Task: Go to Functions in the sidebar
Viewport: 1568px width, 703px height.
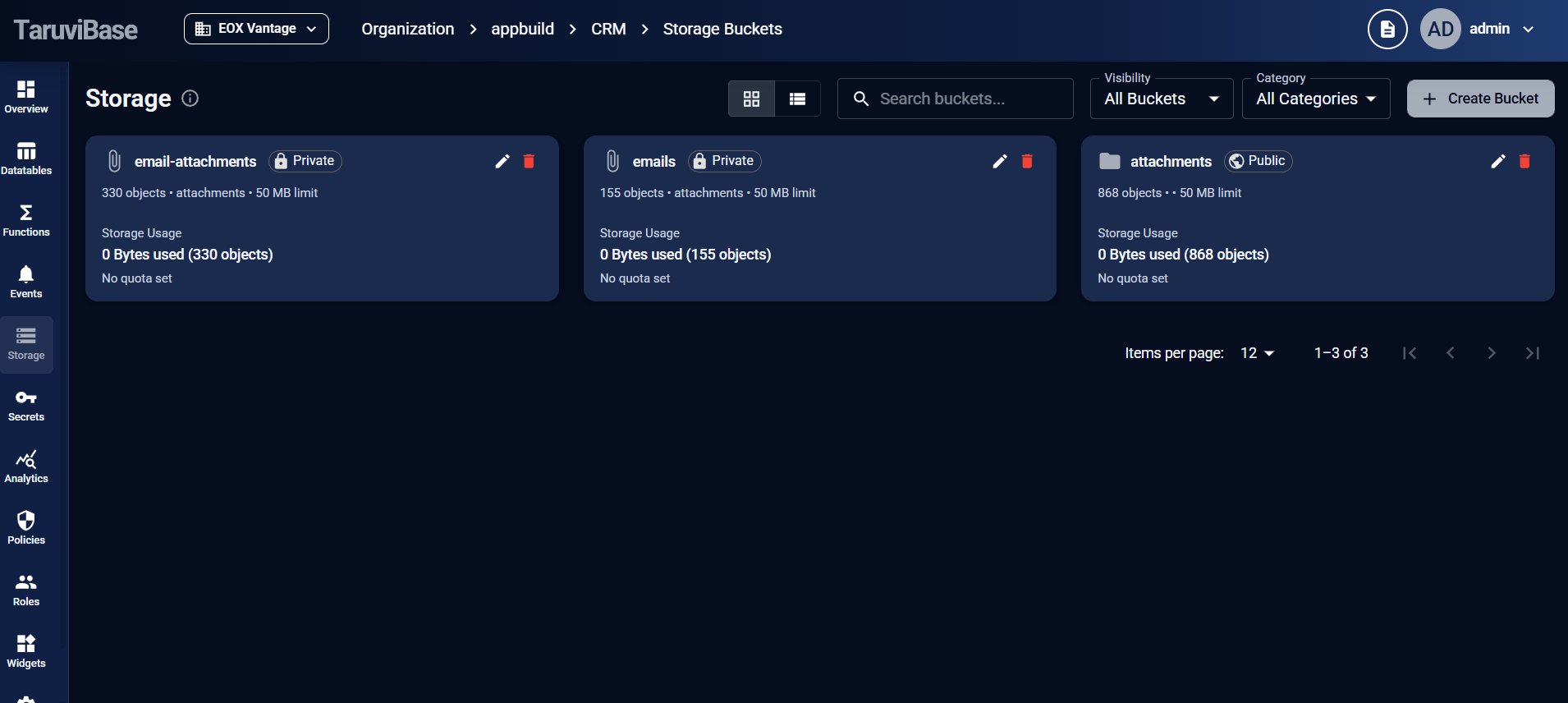Action: (26, 221)
